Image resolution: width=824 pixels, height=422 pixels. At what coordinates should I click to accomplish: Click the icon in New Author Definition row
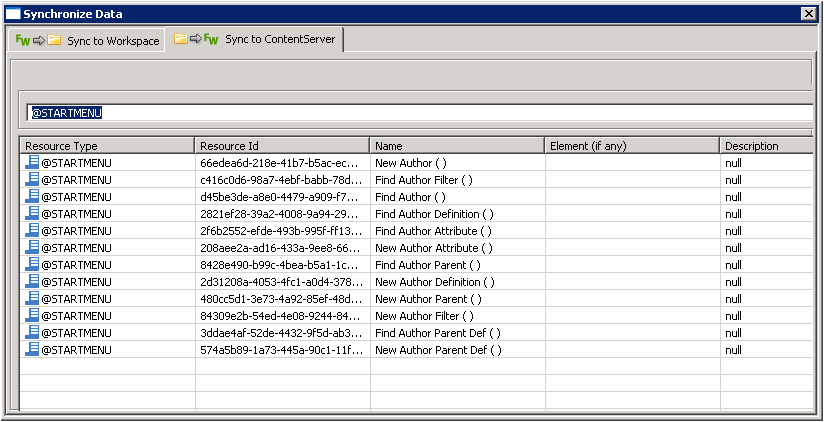(32, 282)
